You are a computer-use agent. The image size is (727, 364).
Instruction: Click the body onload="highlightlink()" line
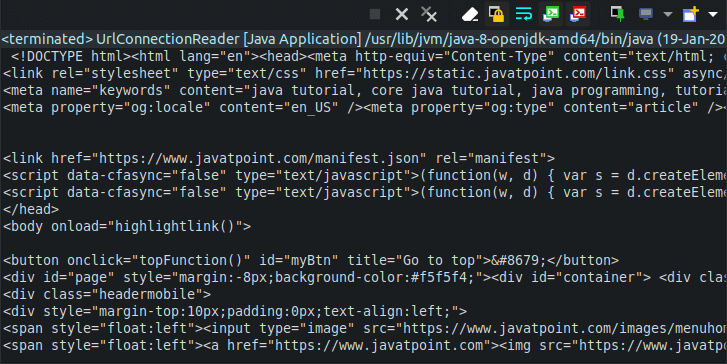127,226
